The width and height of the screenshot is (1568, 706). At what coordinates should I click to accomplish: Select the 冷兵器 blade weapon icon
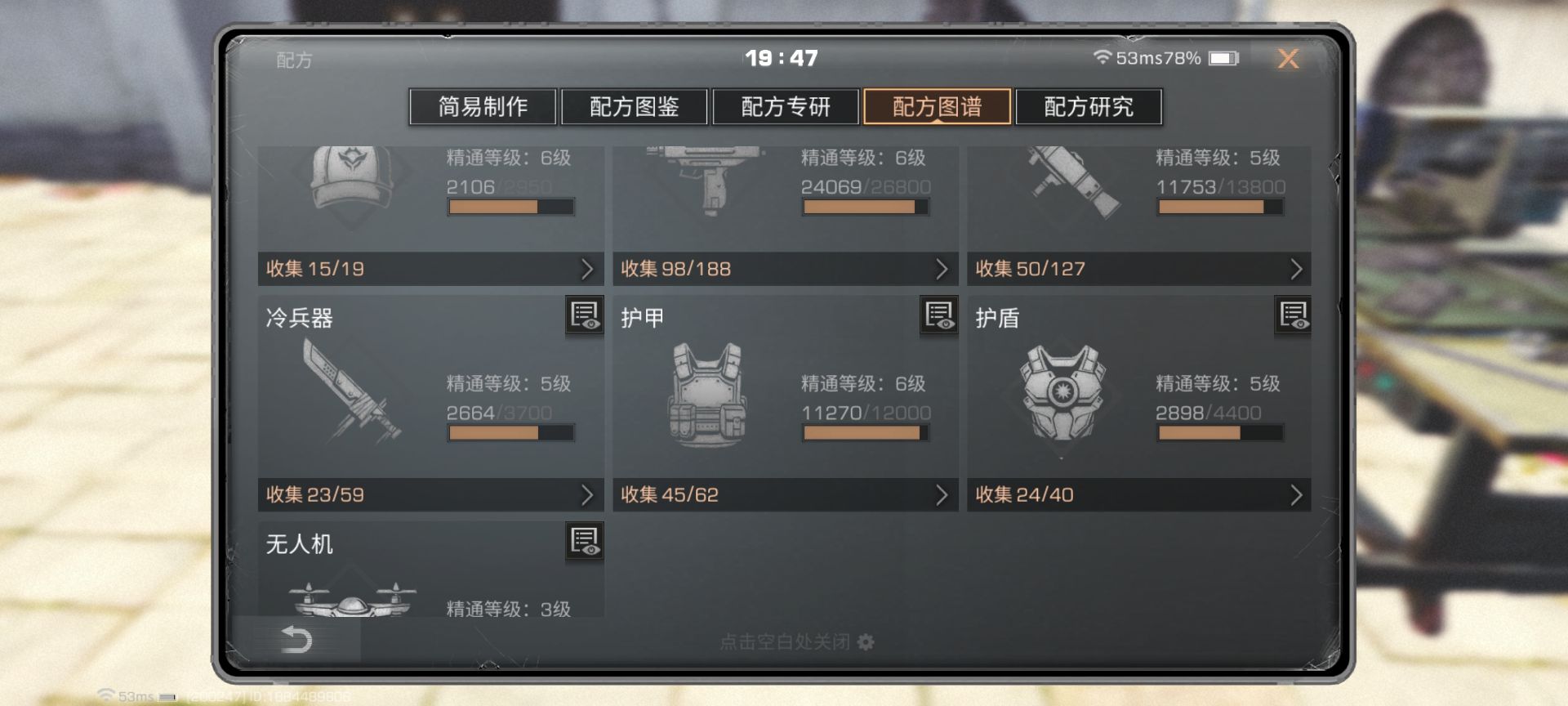coord(351,391)
